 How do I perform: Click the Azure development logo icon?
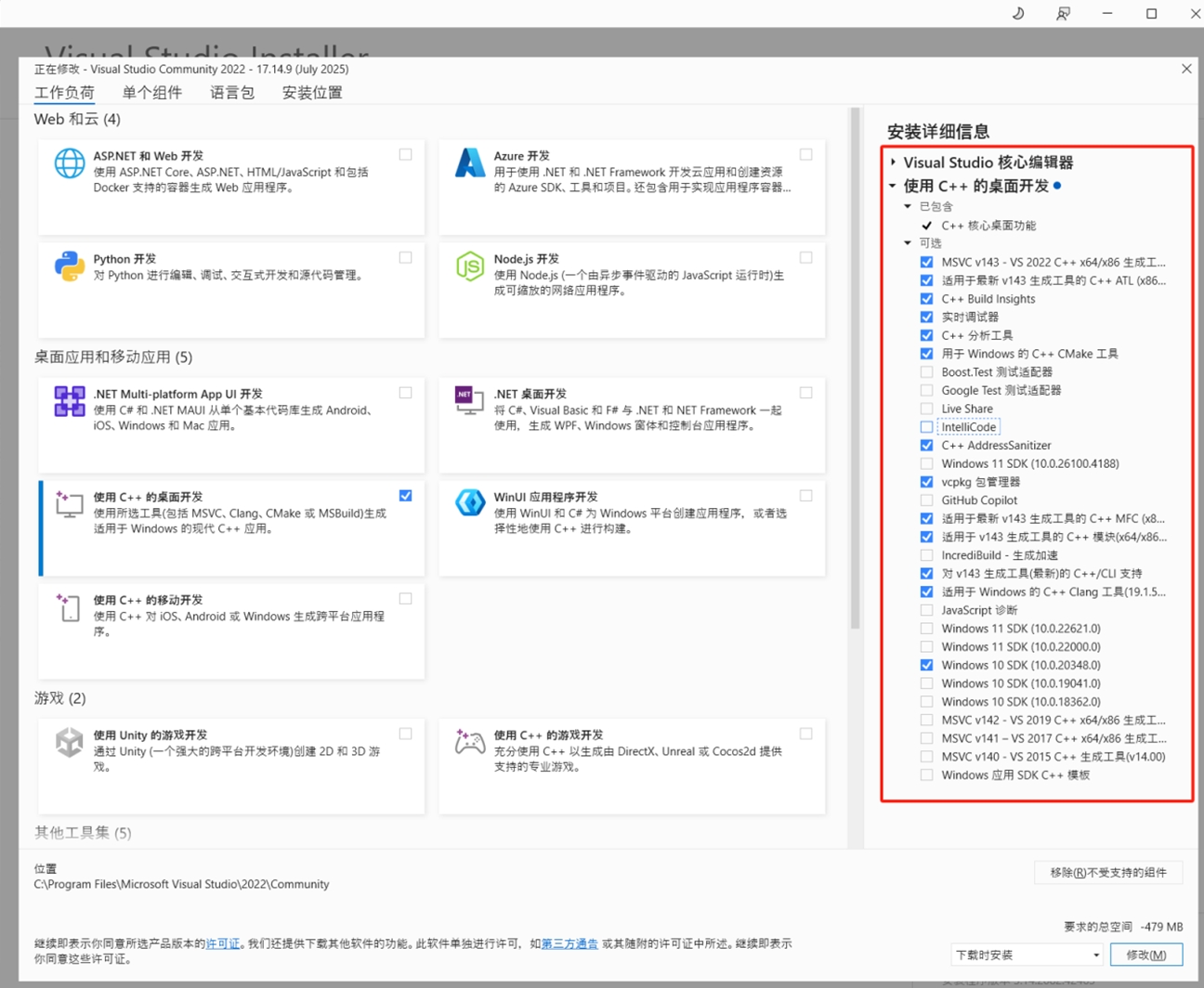470,163
